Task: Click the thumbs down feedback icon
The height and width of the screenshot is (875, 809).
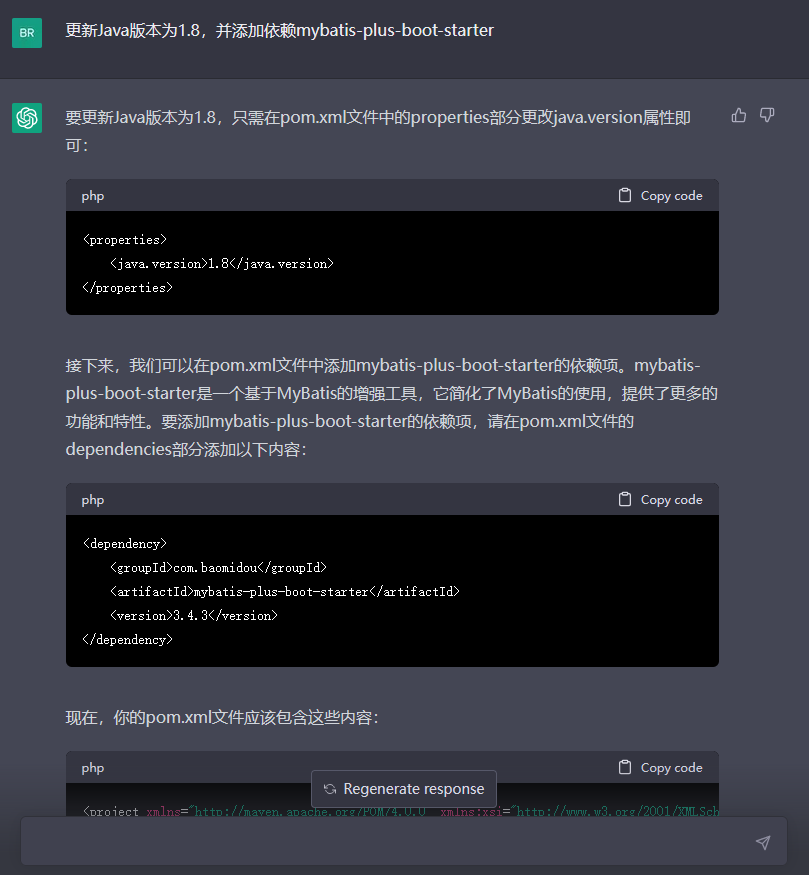Action: click(x=767, y=116)
